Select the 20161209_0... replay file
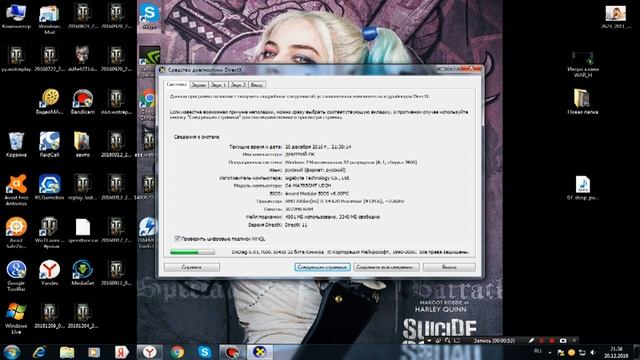Image resolution: width=640 pixels, height=360 pixels. point(49,316)
